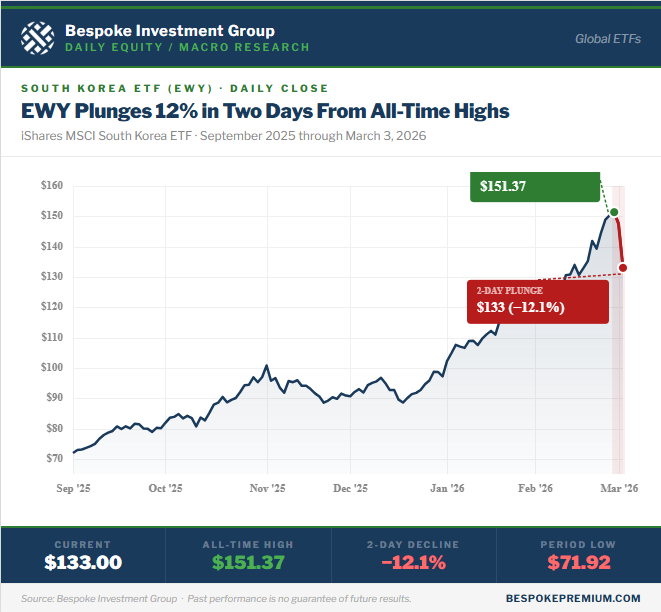Image resolution: width=661 pixels, height=612 pixels.
Task: Click the chart headline about EWY plunge
Action: pyautogui.click(x=265, y=111)
